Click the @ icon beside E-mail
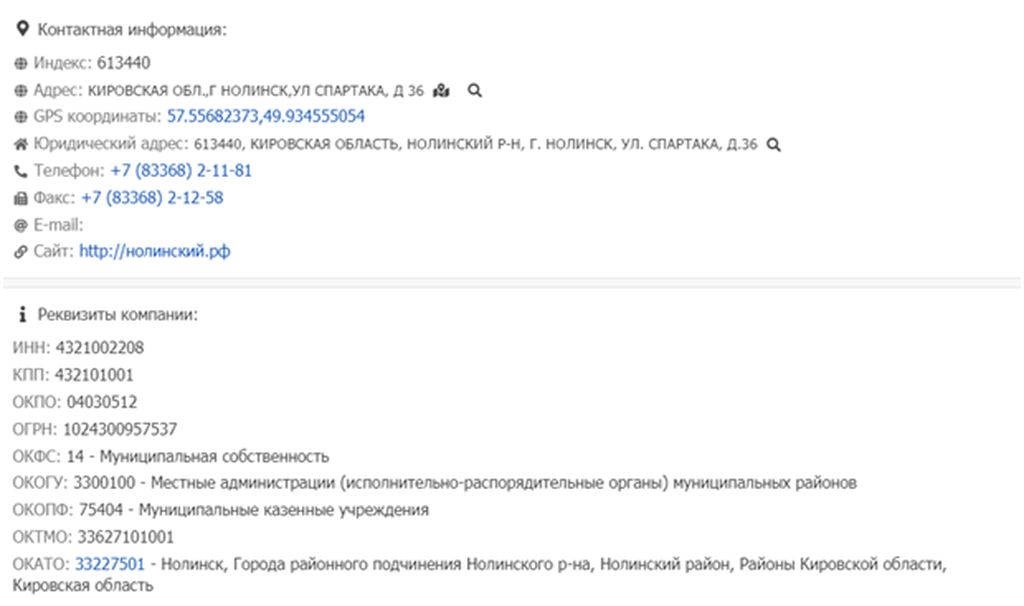Viewport: 1024px width, 606px height. tap(22, 225)
